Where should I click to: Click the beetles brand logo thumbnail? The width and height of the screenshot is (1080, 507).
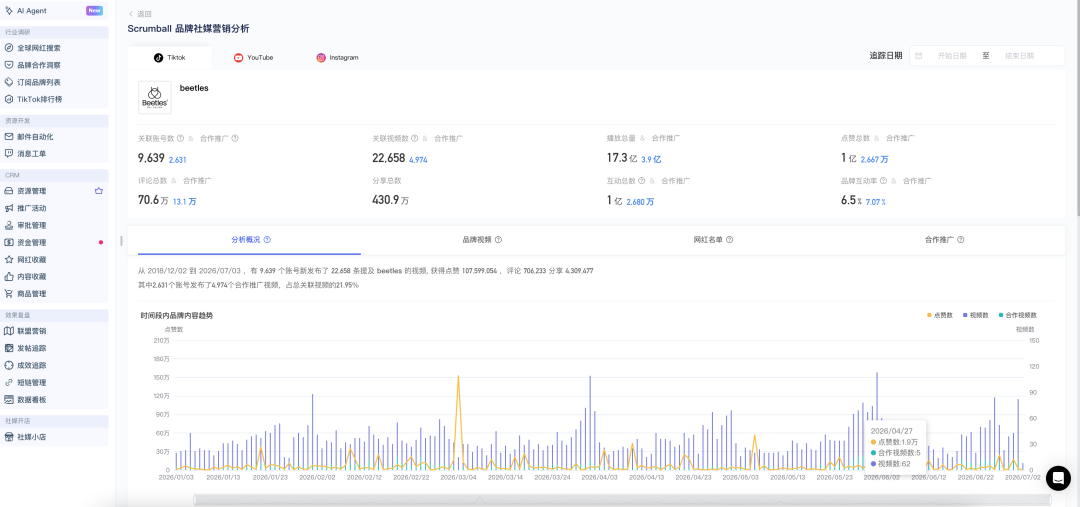[x=155, y=98]
